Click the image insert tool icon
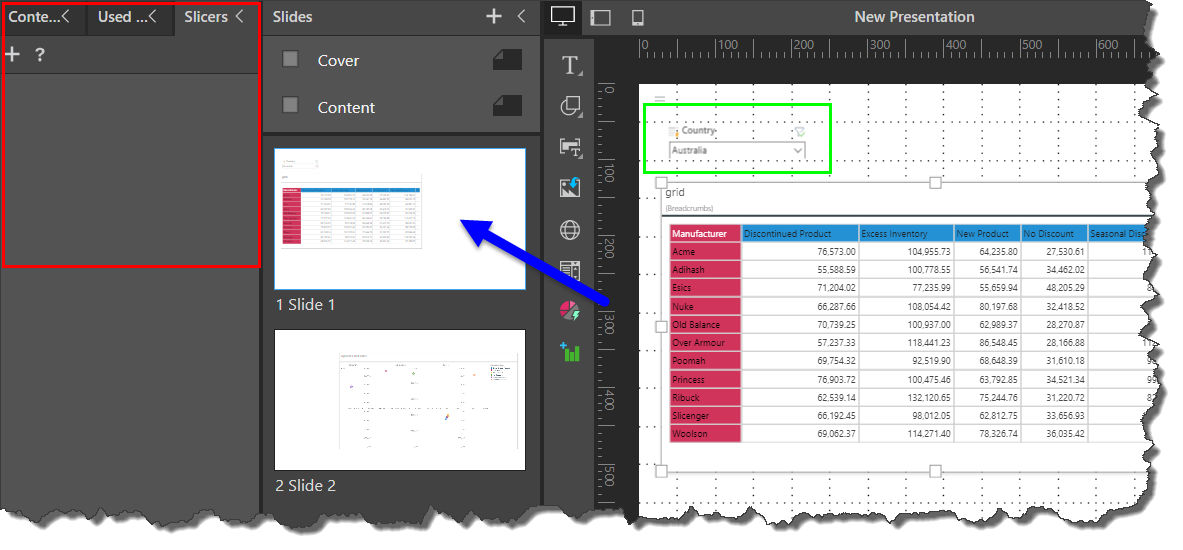This screenshot has width=1183, height=550. (571, 187)
